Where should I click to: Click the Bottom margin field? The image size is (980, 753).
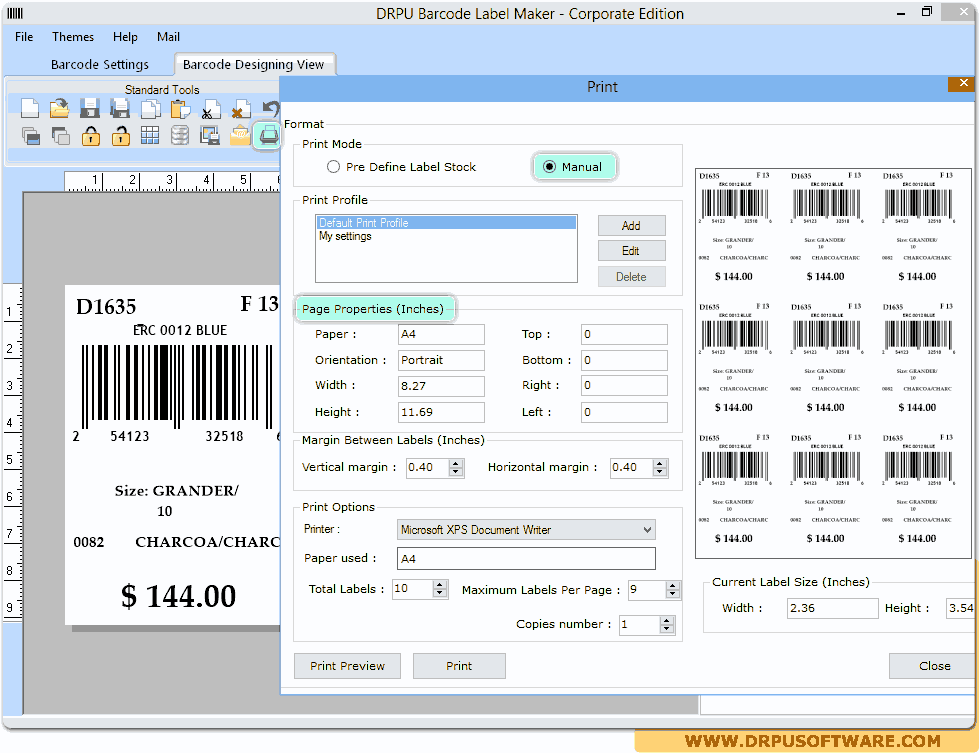click(624, 360)
